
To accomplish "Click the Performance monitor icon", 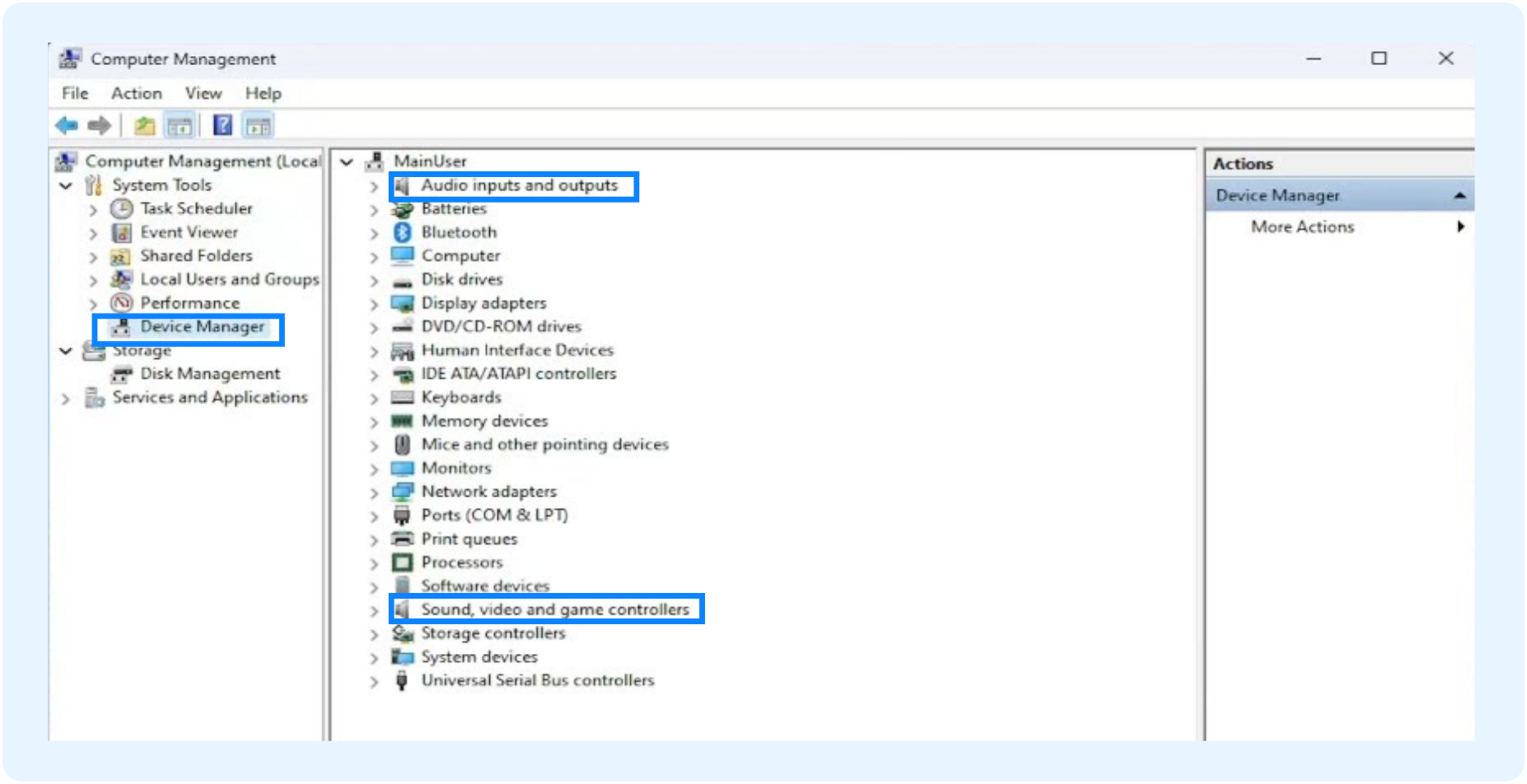I will (122, 303).
